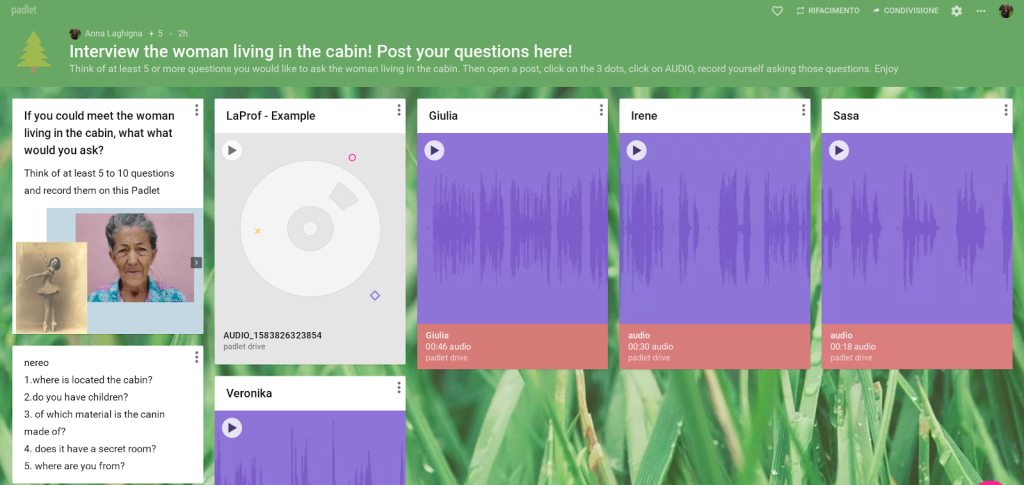Viewport: 1024px width, 485px height.
Task: Open options menu on Giulia's post
Action: click(x=601, y=110)
